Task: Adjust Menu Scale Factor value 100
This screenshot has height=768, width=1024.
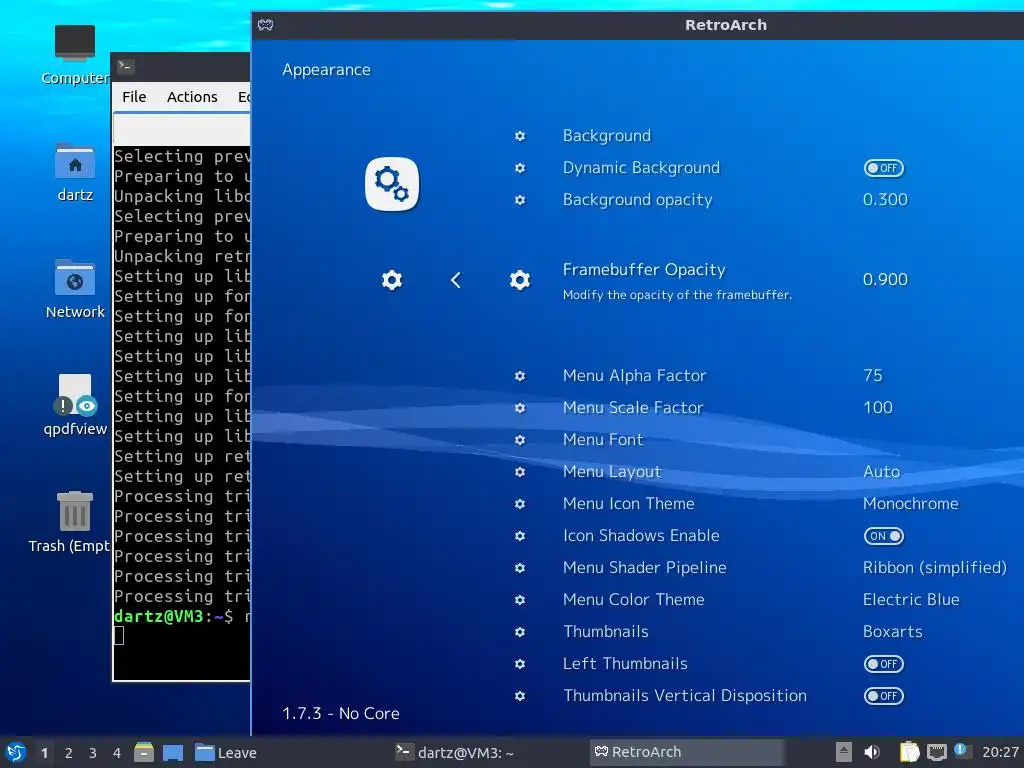Action: (878, 408)
